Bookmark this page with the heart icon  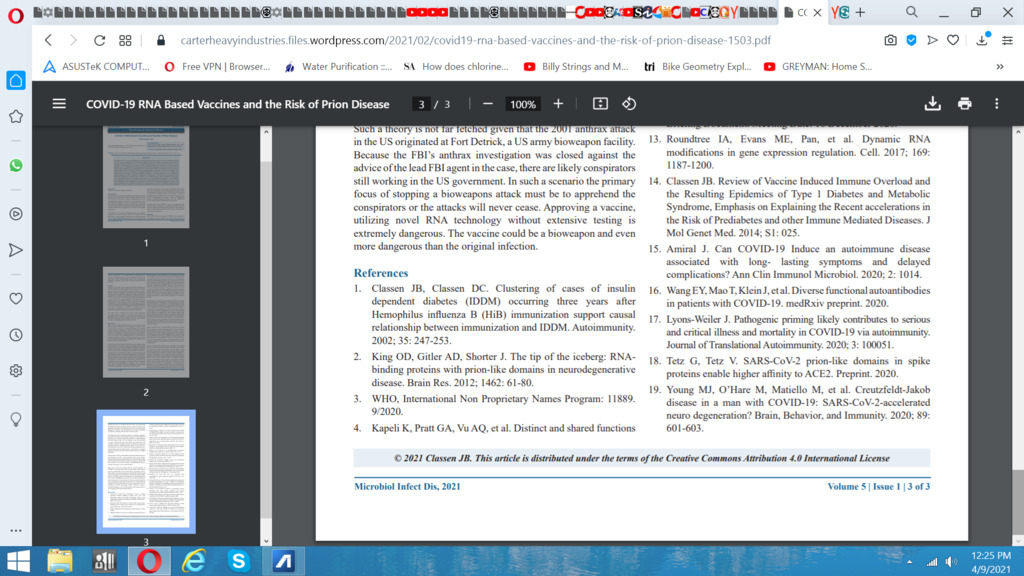point(953,41)
